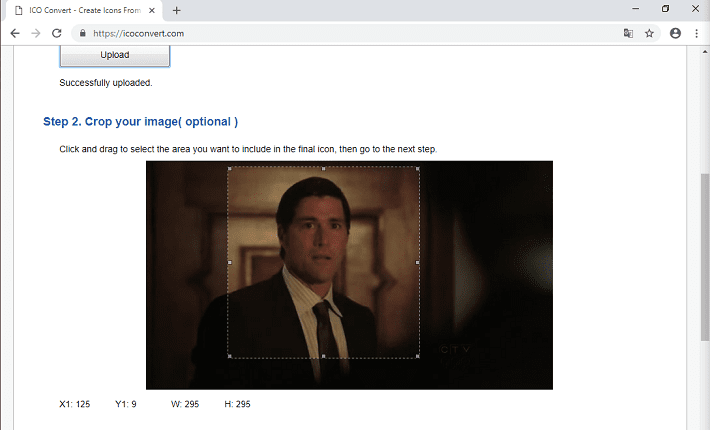View site info via padlock icon
This screenshot has height=430, width=710.
[x=82, y=33]
